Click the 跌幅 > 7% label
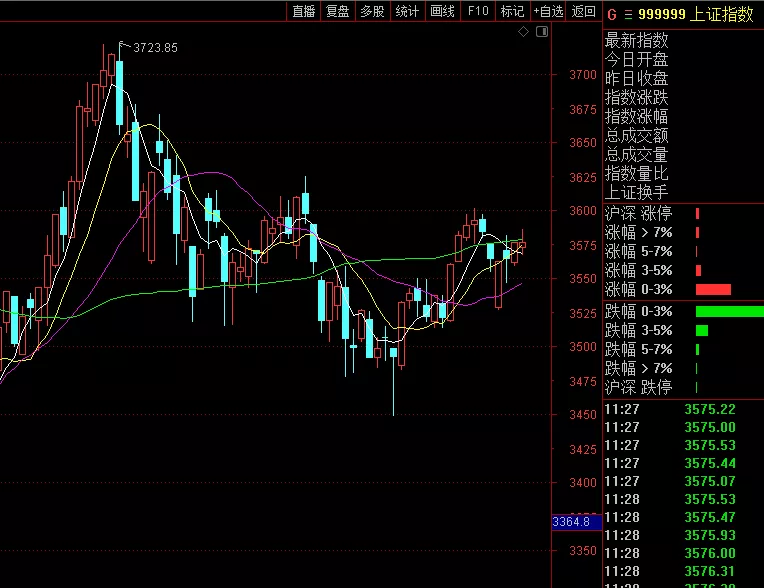Viewport: 764px width, 588px height. click(x=639, y=368)
